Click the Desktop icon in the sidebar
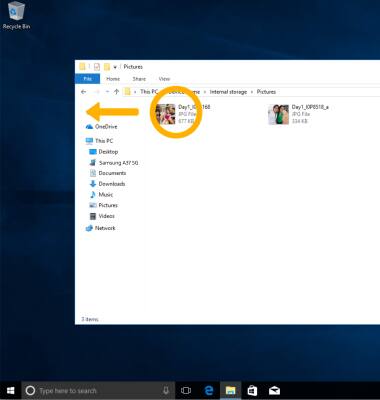 click(x=93, y=152)
